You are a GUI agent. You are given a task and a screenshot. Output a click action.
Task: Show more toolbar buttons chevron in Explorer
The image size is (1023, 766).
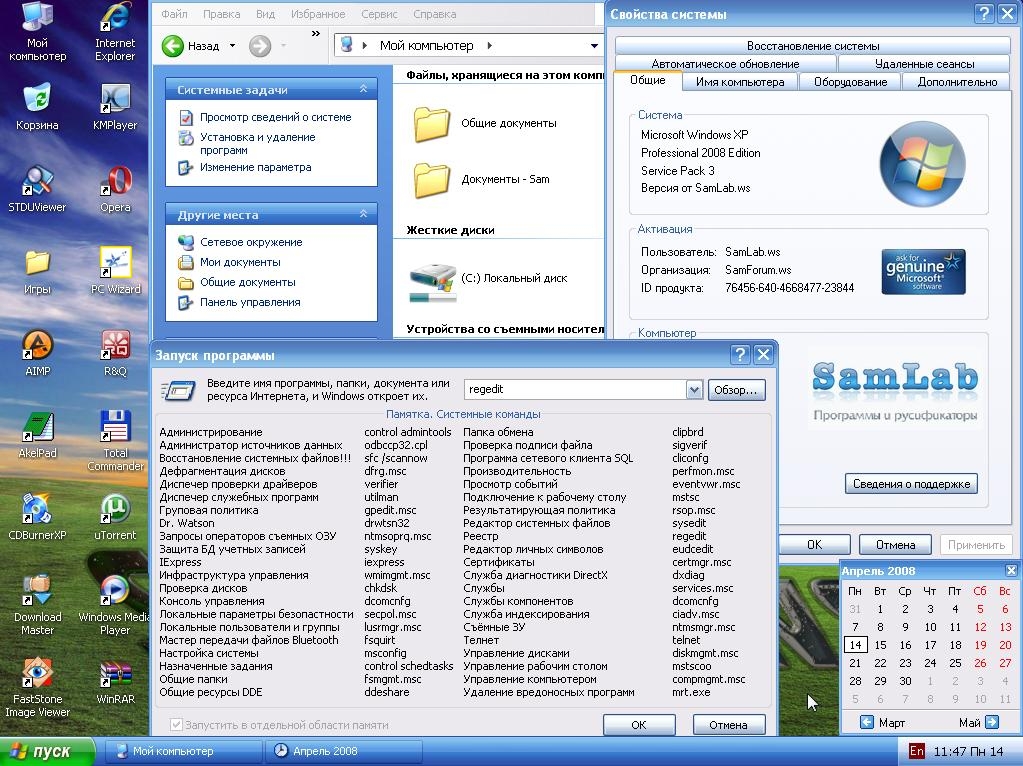point(316,33)
